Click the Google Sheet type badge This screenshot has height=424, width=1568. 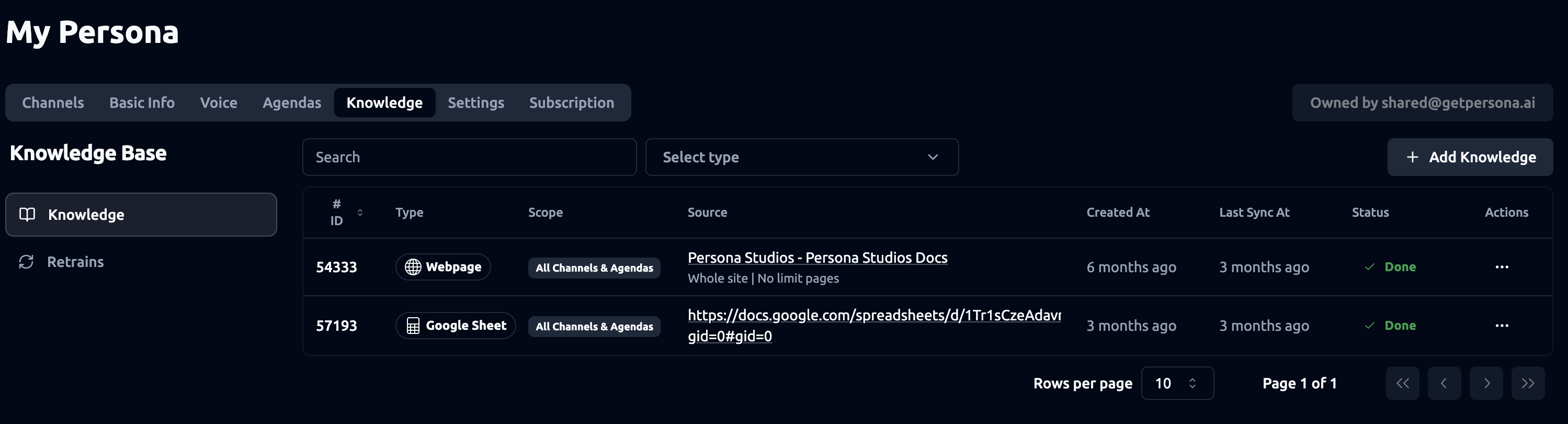coord(456,325)
